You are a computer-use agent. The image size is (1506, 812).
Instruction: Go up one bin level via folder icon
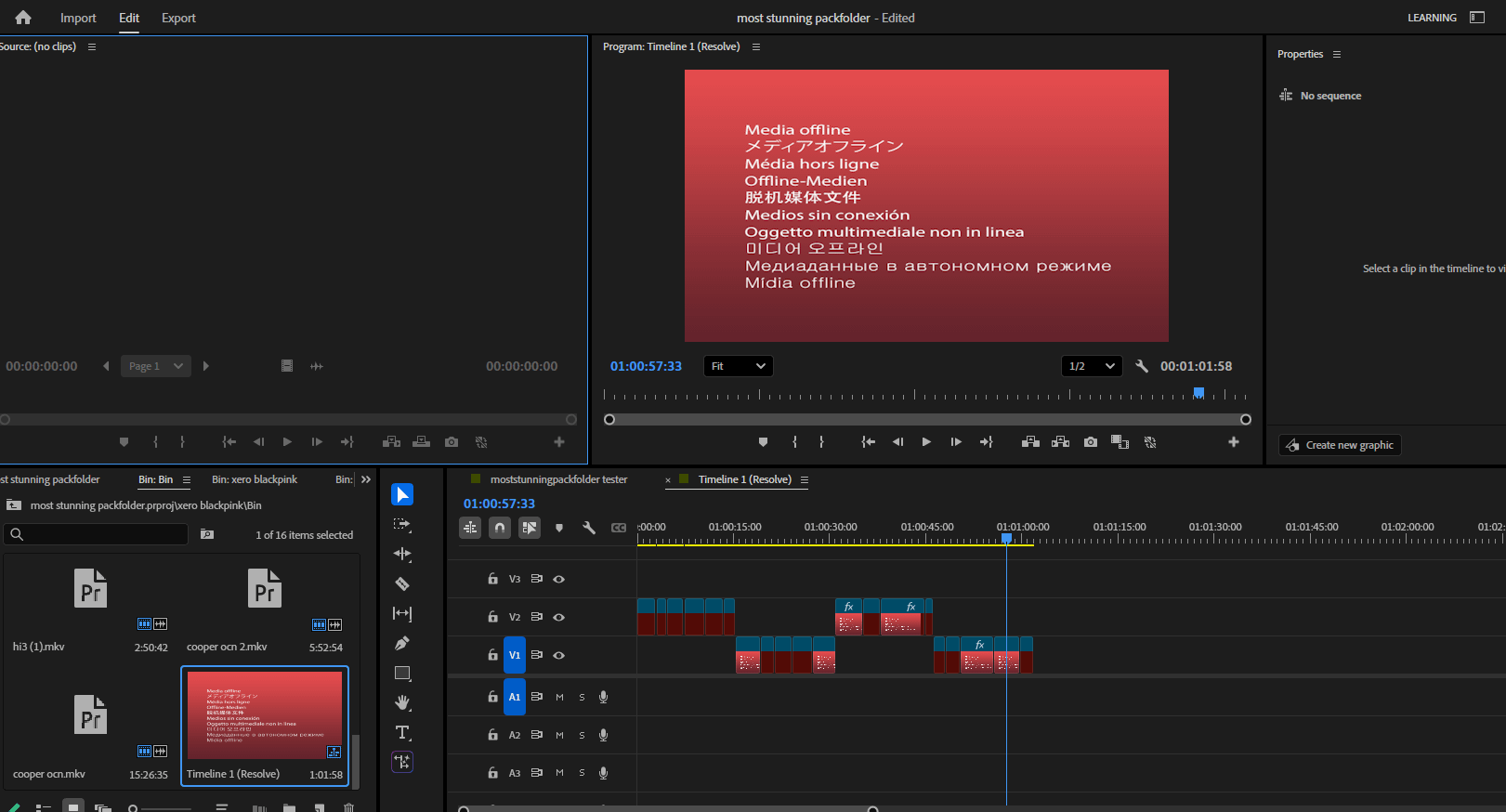pos(14,505)
